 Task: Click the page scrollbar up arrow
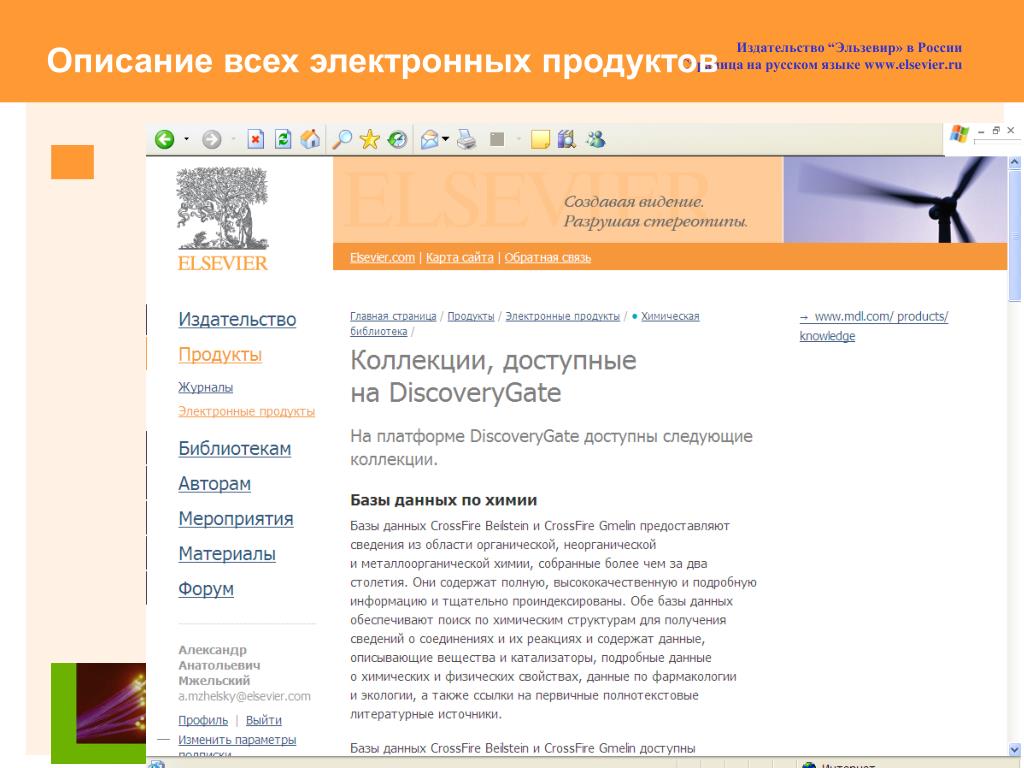pyautogui.click(x=1014, y=163)
